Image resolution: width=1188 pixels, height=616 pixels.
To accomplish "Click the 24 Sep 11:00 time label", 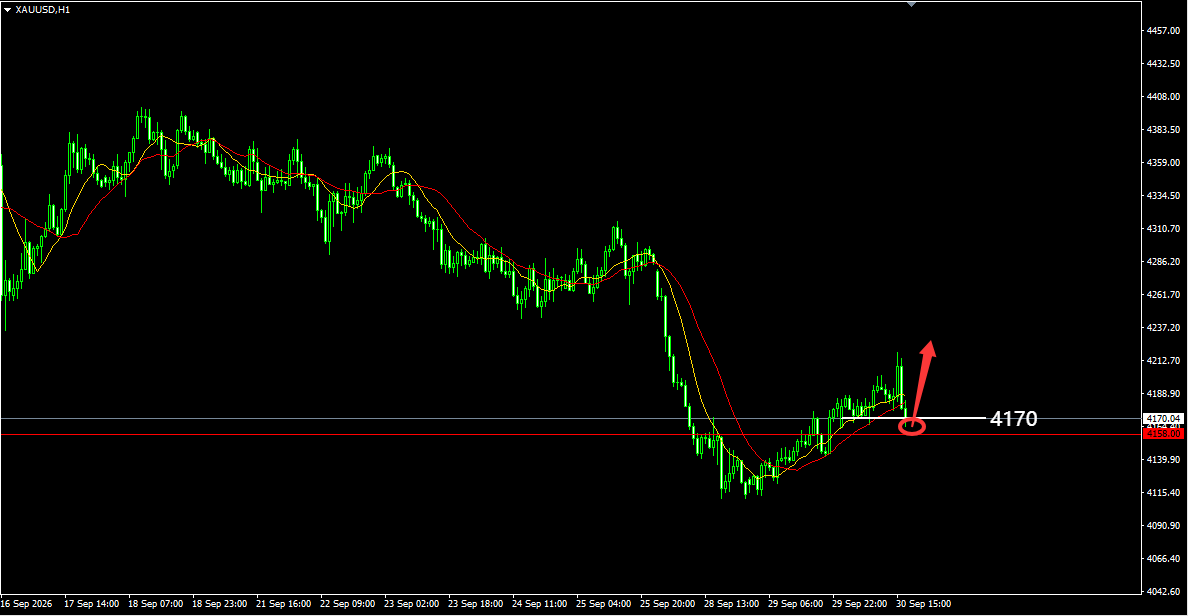I will (539, 604).
